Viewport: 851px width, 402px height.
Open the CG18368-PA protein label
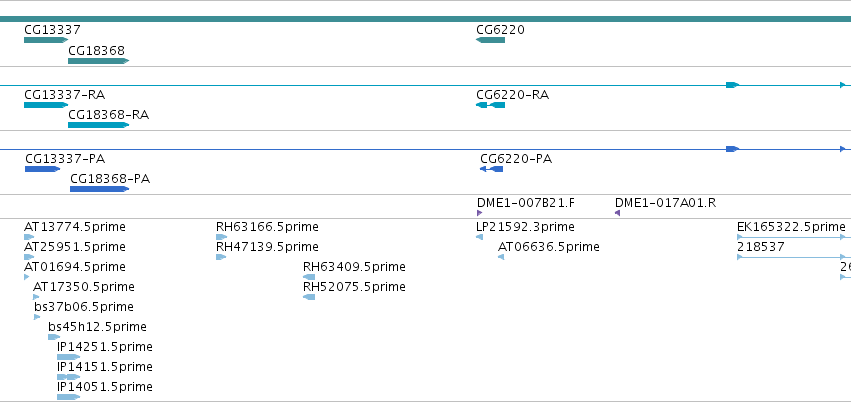pyautogui.click(x=110, y=179)
